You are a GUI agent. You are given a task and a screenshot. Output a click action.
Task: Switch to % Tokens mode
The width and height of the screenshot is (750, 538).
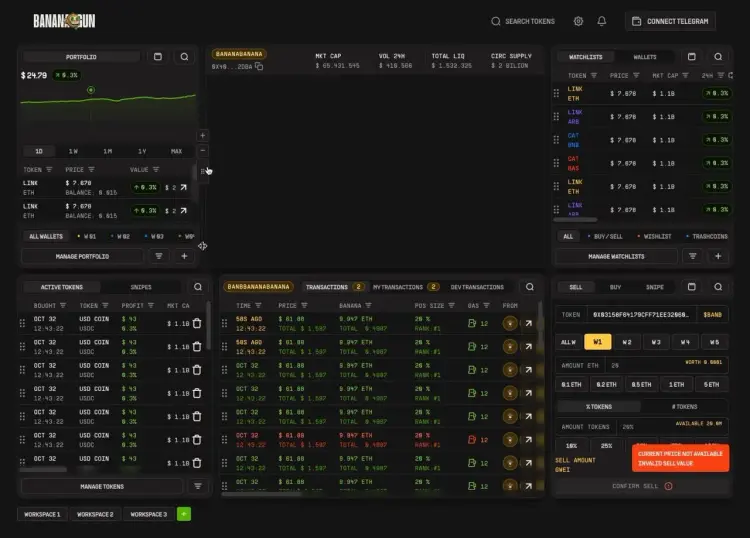point(600,406)
